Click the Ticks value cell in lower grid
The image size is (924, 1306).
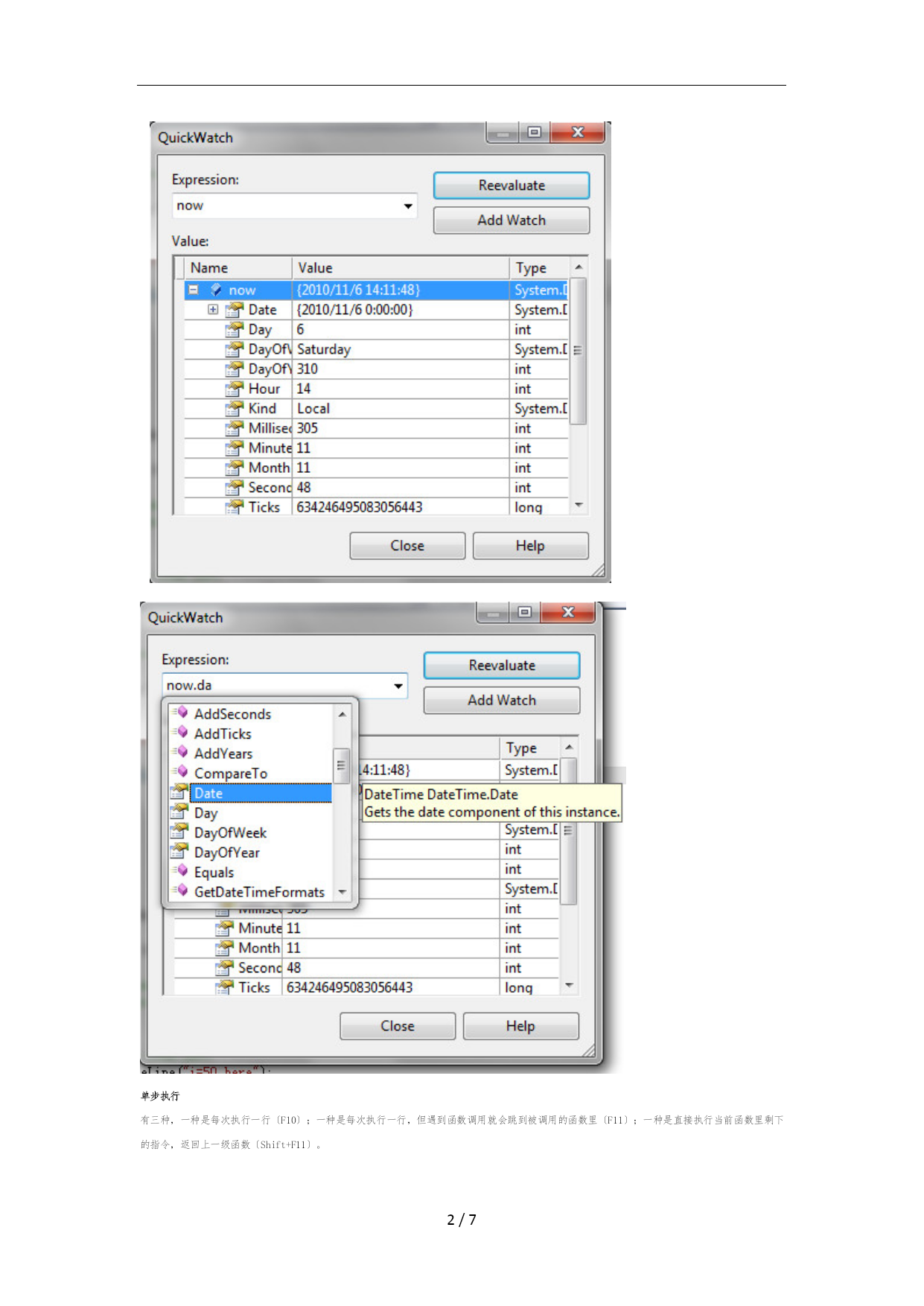click(x=390, y=987)
